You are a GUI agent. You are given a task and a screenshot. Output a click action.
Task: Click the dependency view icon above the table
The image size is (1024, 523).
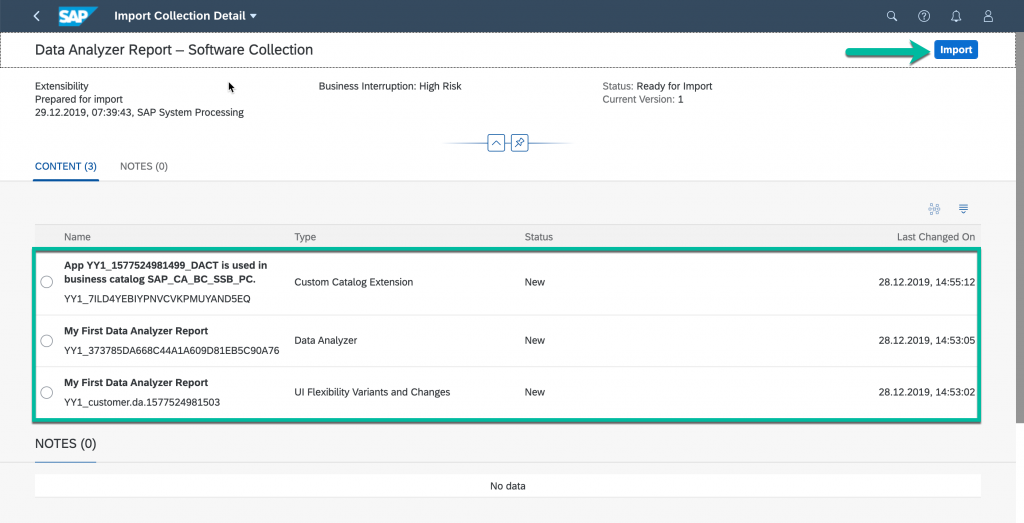[x=934, y=209]
